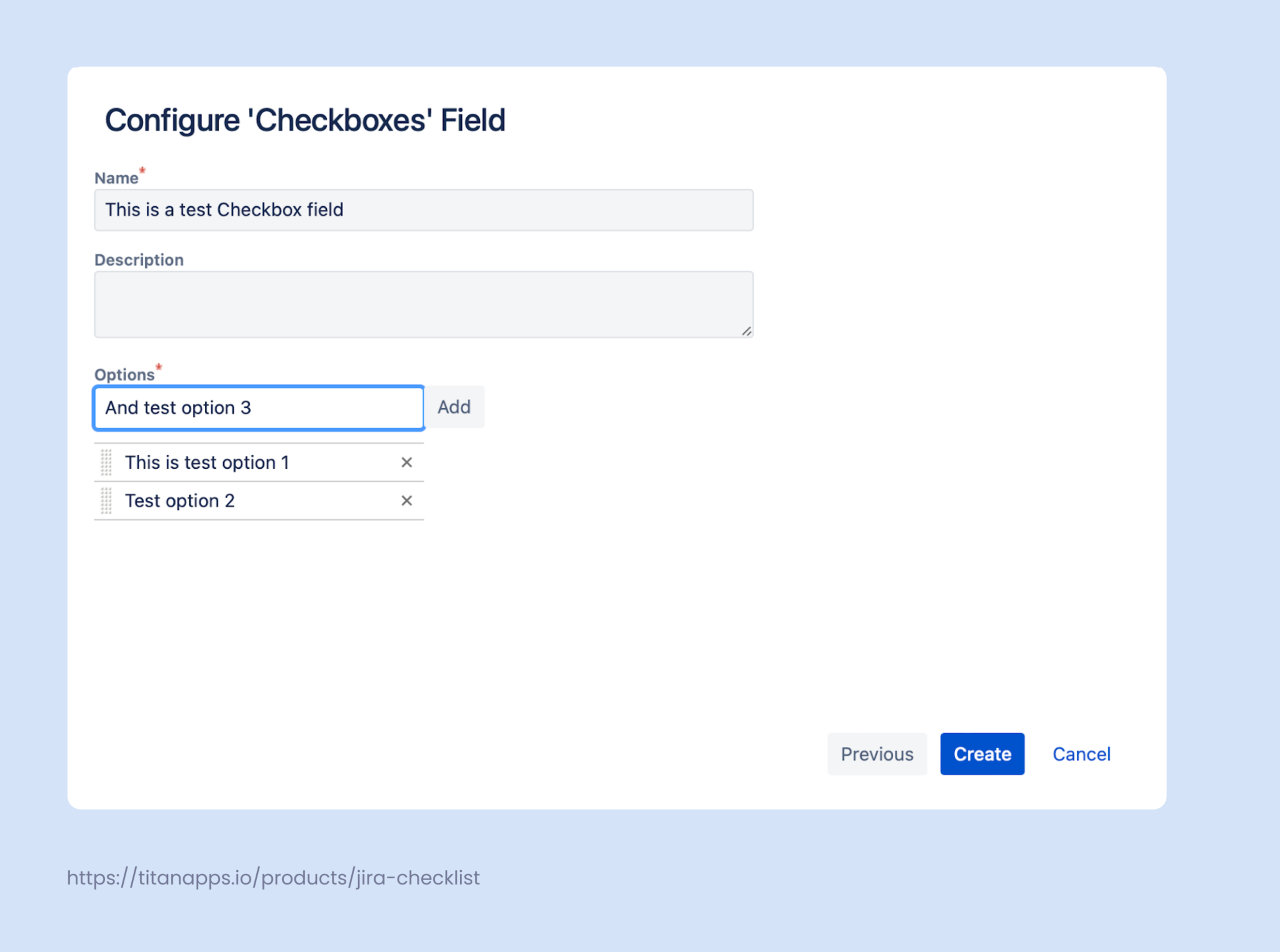Remove 'Test option 2' with its X icon
1280x952 pixels.
coord(407,501)
